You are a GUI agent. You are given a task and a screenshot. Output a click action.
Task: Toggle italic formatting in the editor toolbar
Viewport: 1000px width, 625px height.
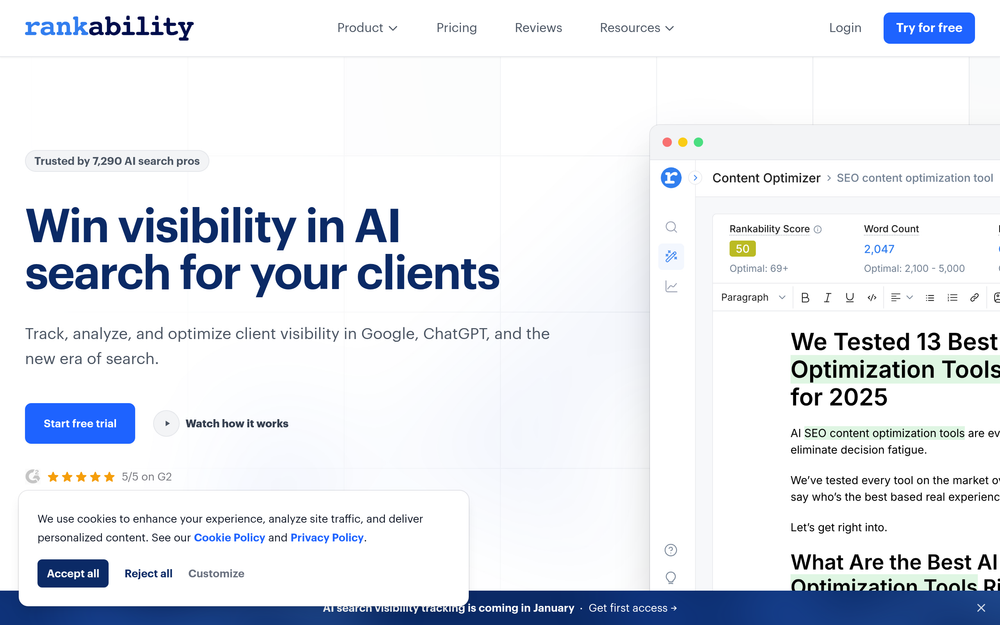tap(827, 297)
